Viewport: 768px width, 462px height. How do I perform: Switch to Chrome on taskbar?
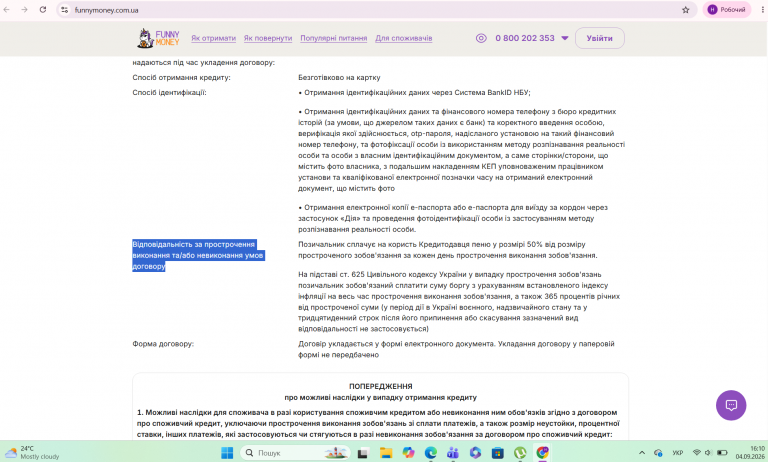coord(542,453)
